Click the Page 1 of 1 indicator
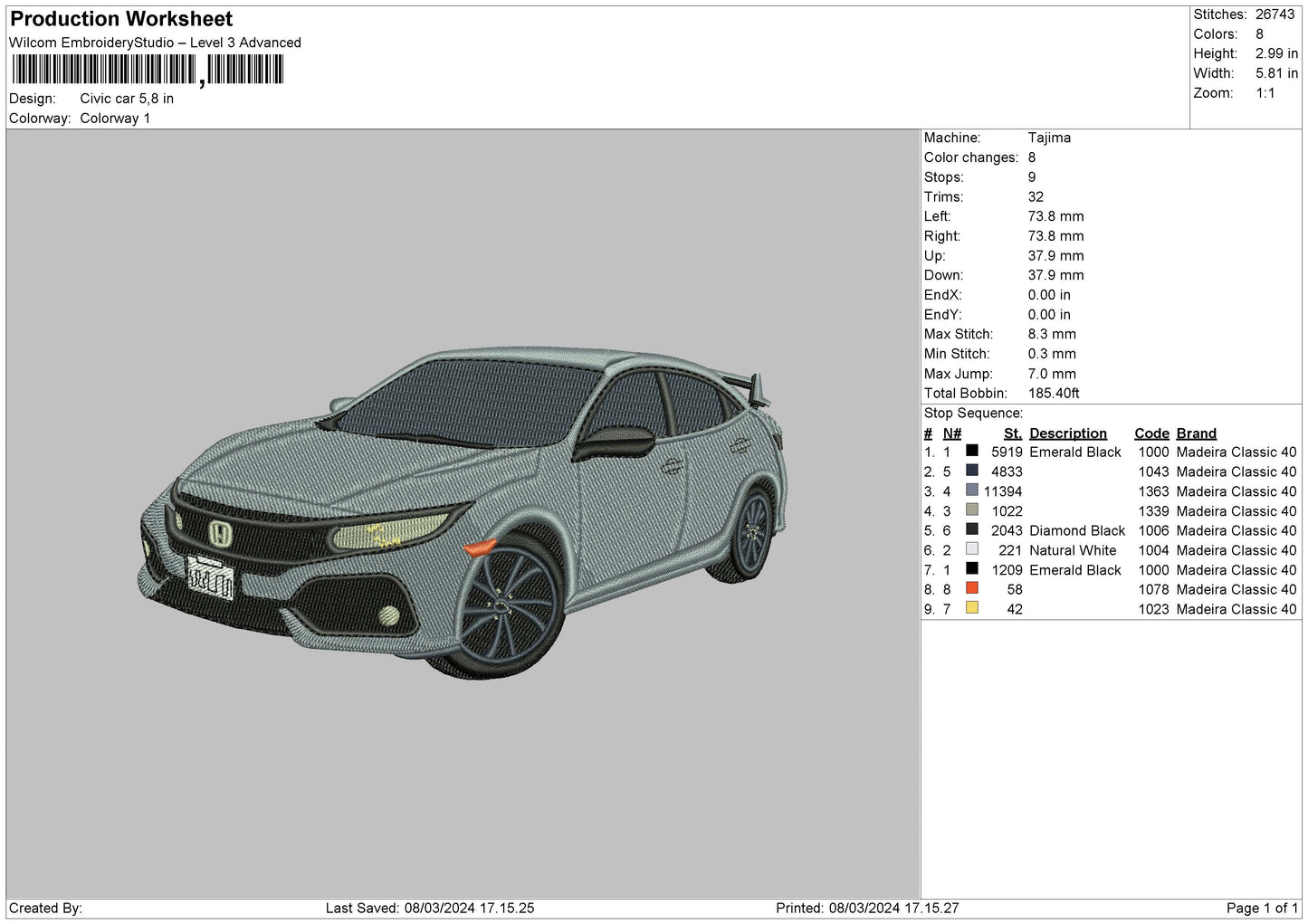 tap(1262, 908)
